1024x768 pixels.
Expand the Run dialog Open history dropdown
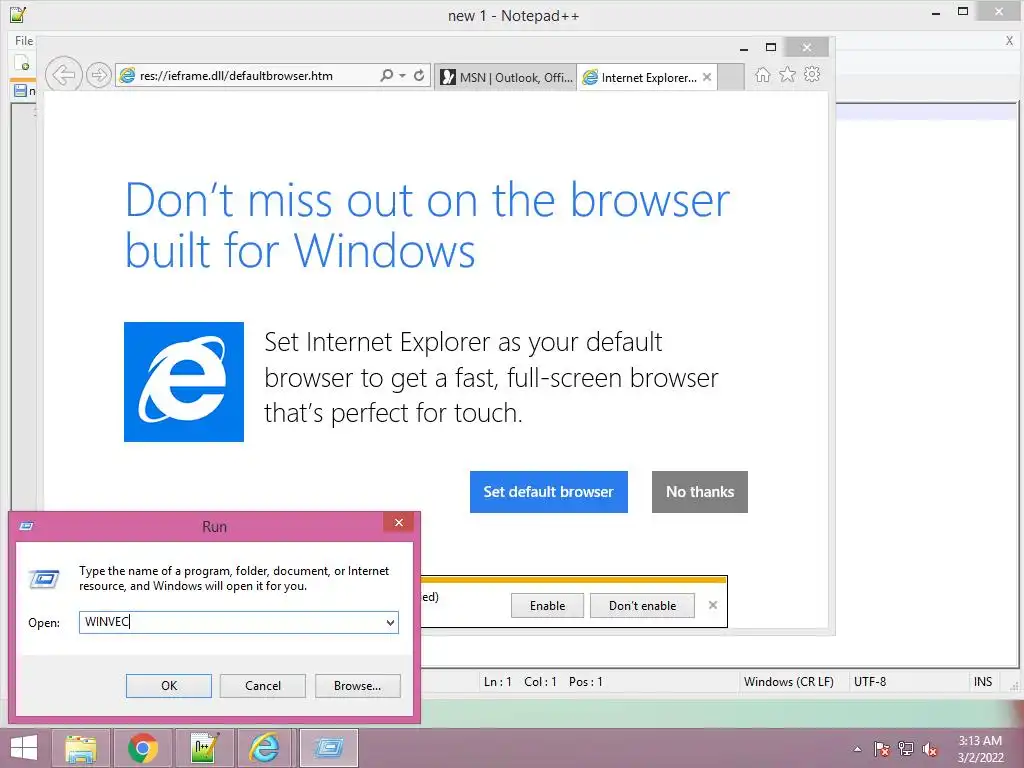pyautogui.click(x=390, y=622)
